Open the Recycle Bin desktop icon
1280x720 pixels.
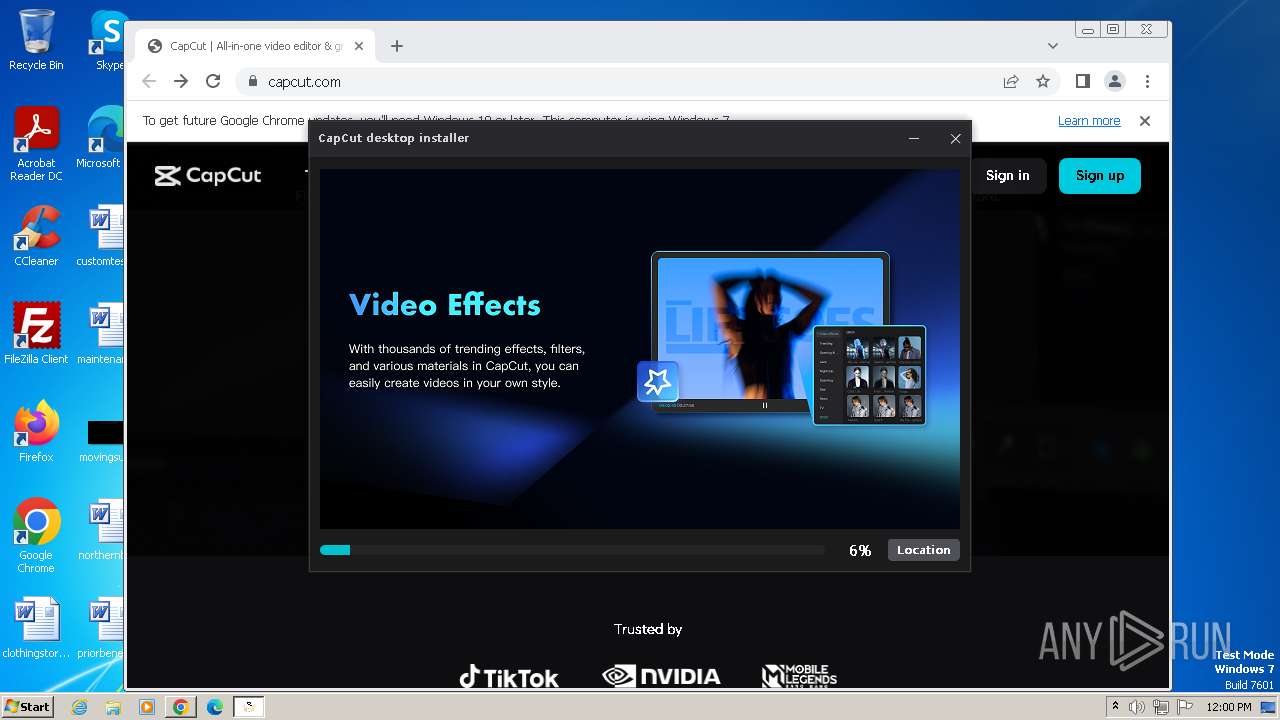36,40
